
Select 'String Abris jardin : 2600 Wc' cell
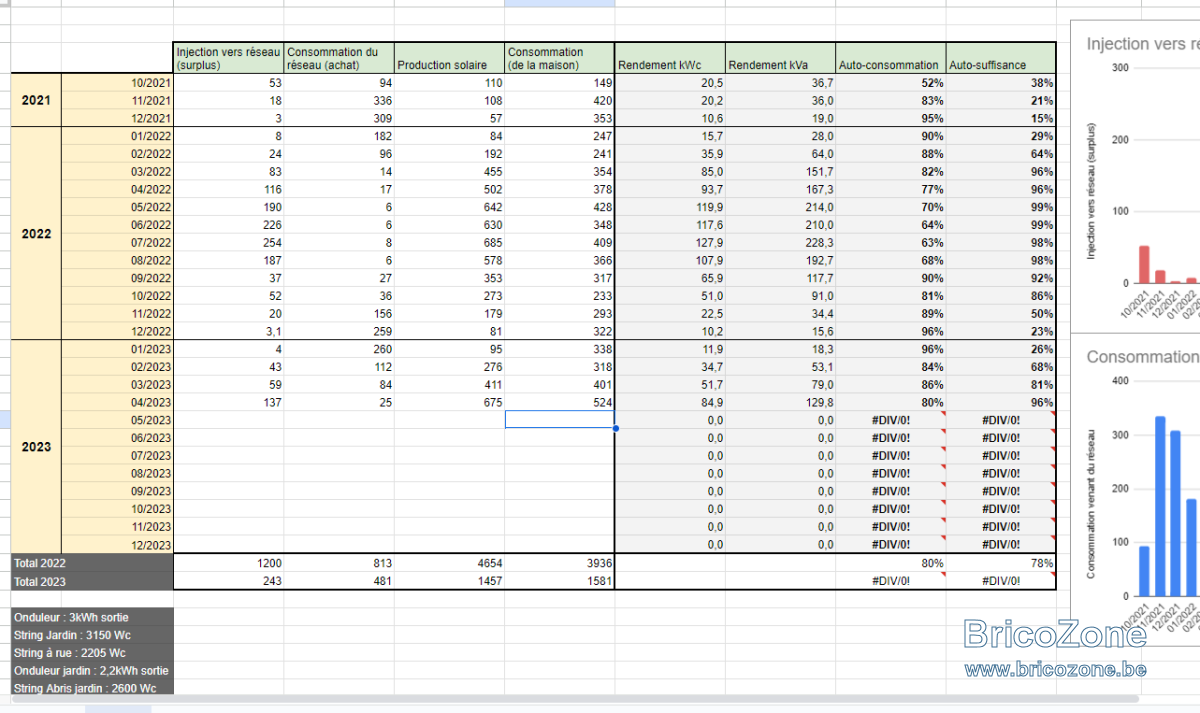(x=92, y=688)
